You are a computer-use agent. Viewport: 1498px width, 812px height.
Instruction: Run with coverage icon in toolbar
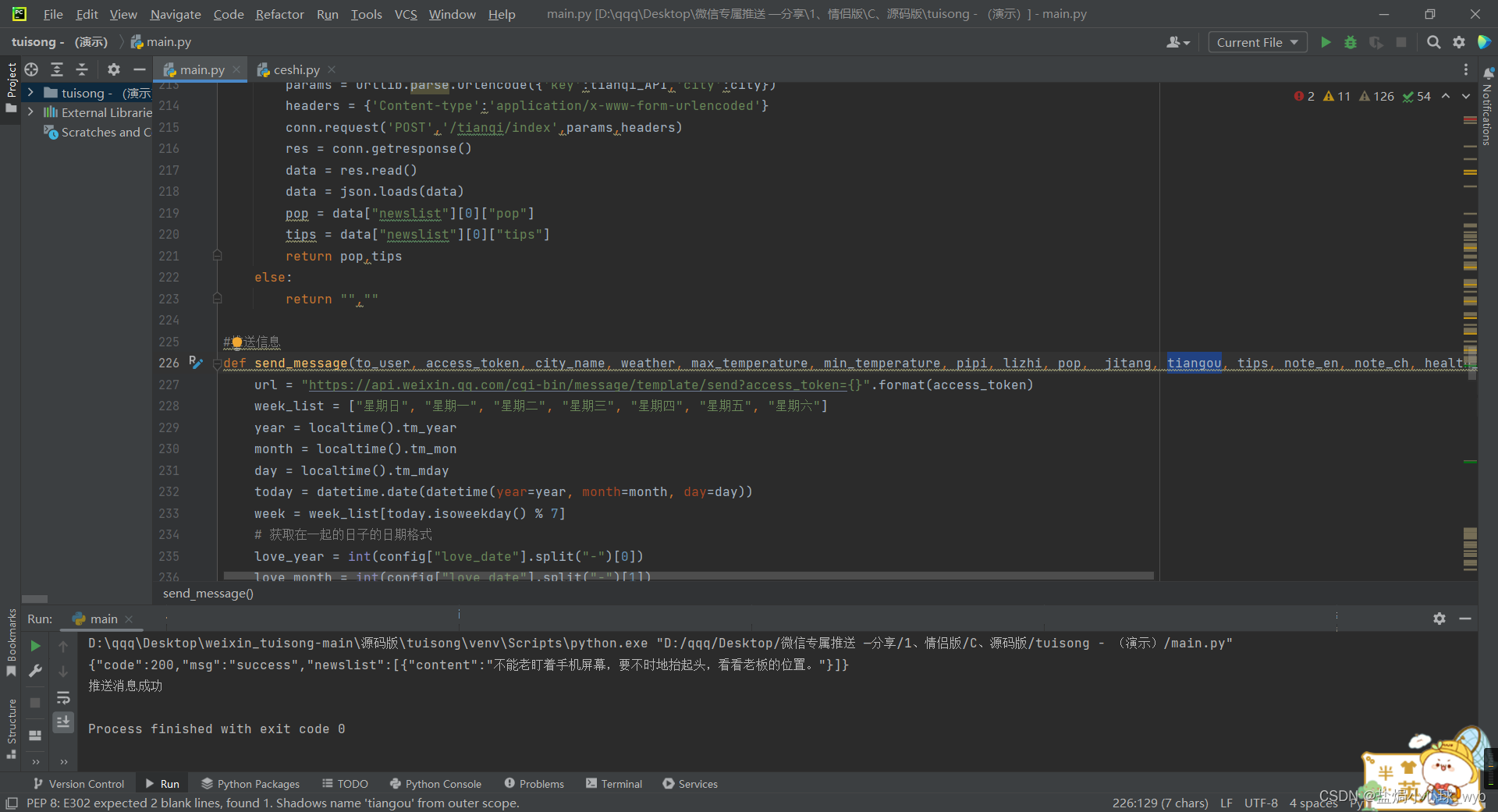coord(1376,42)
